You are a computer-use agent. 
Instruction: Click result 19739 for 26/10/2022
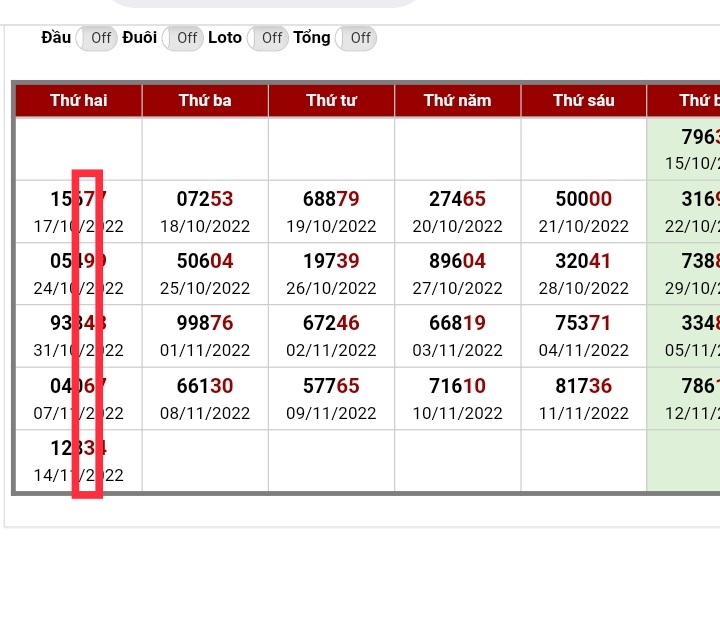click(x=331, y=261)
